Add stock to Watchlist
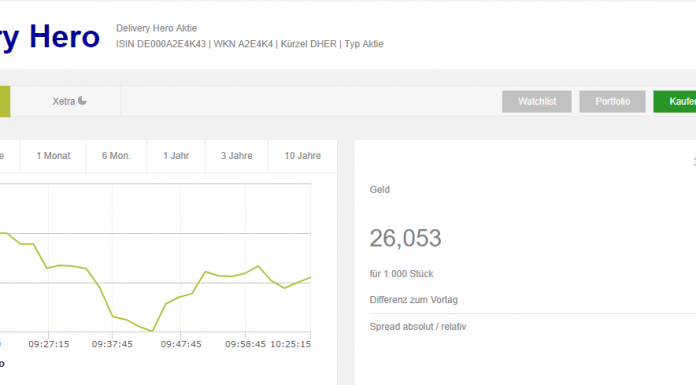 pyautogui.click(x=537, y=102)
